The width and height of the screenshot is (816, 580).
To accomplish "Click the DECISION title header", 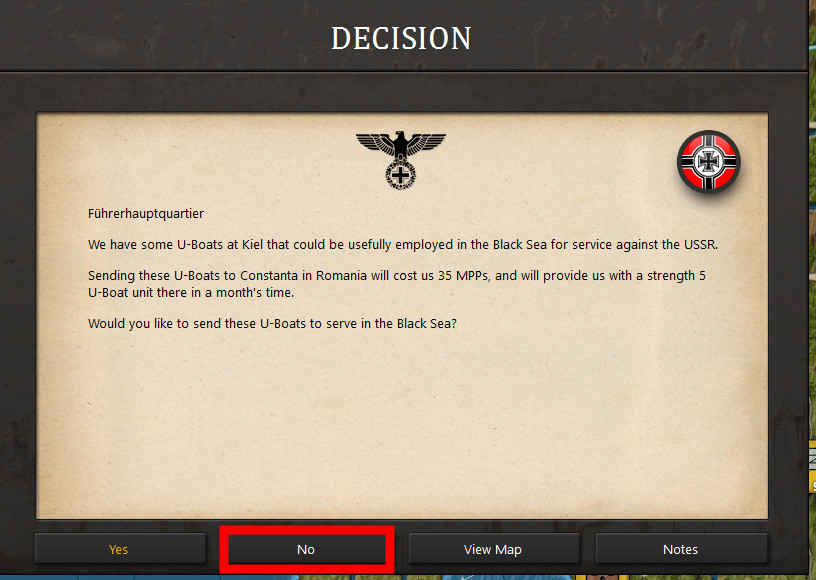I will click(x=401, y=38).
